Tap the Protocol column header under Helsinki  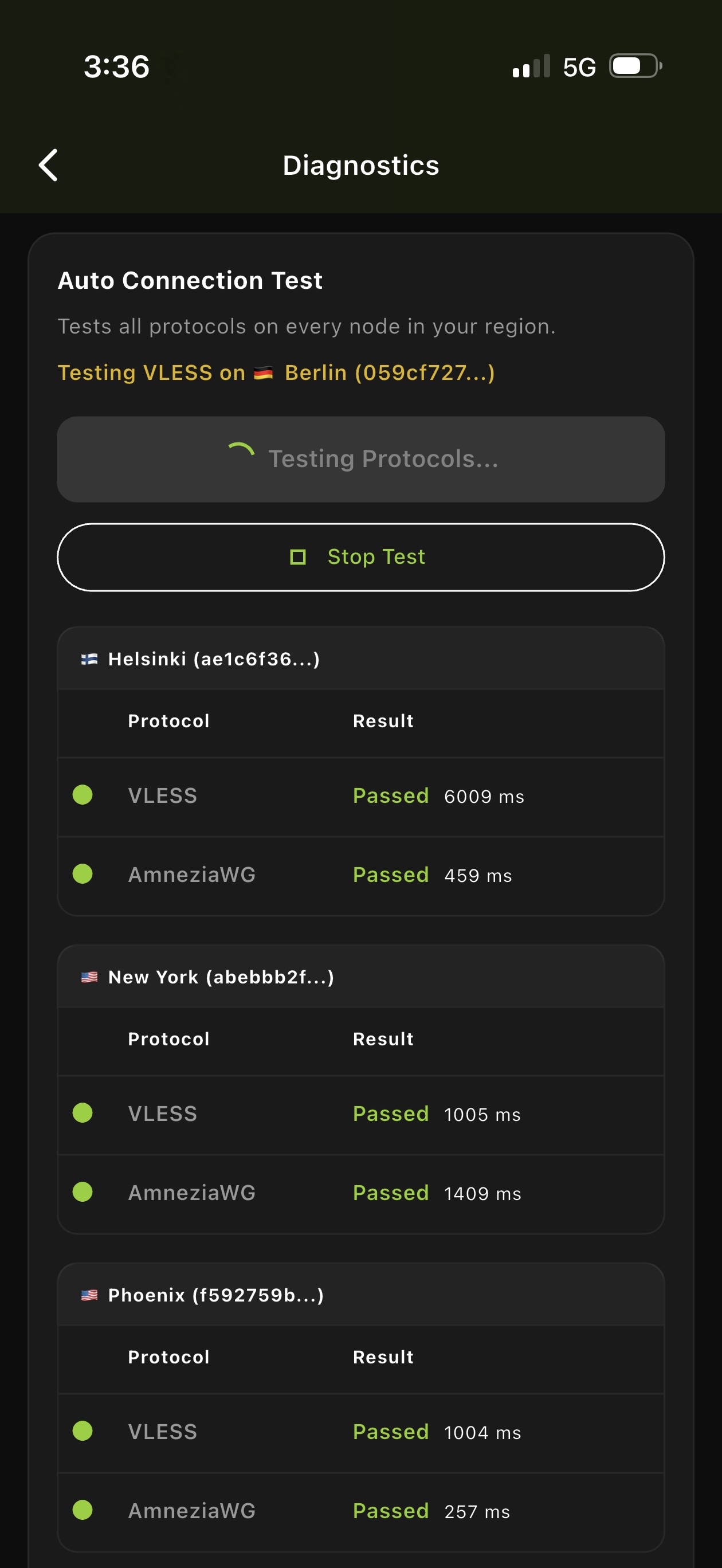(168, 721)
